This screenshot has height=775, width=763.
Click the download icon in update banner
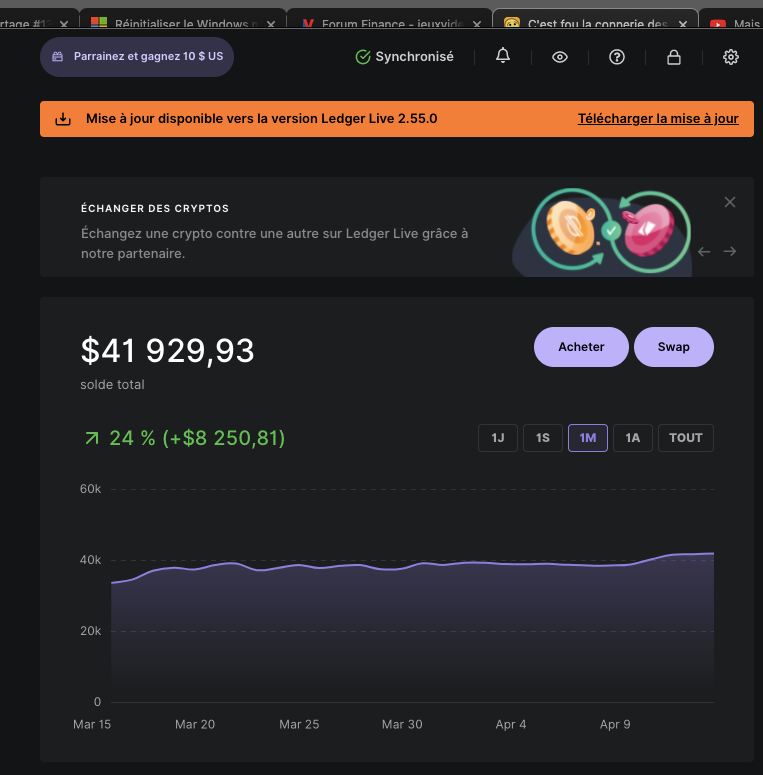coord(63,119)
